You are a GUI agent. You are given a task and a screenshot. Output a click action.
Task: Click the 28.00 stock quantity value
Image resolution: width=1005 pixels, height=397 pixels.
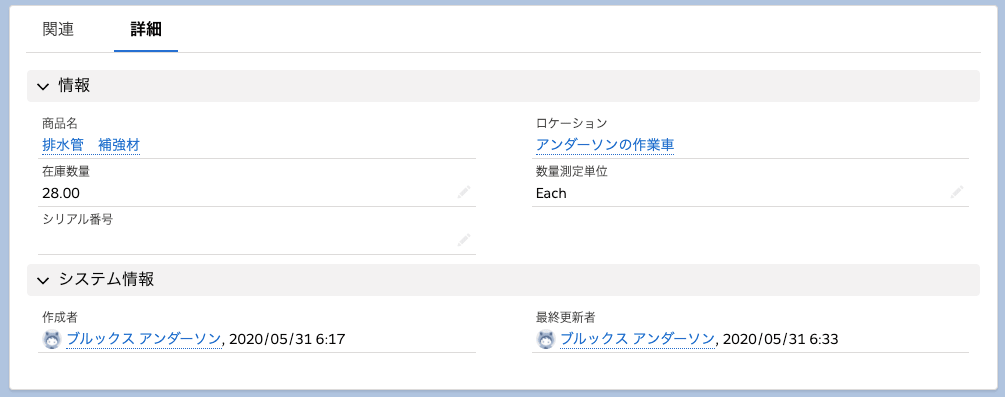61,193
